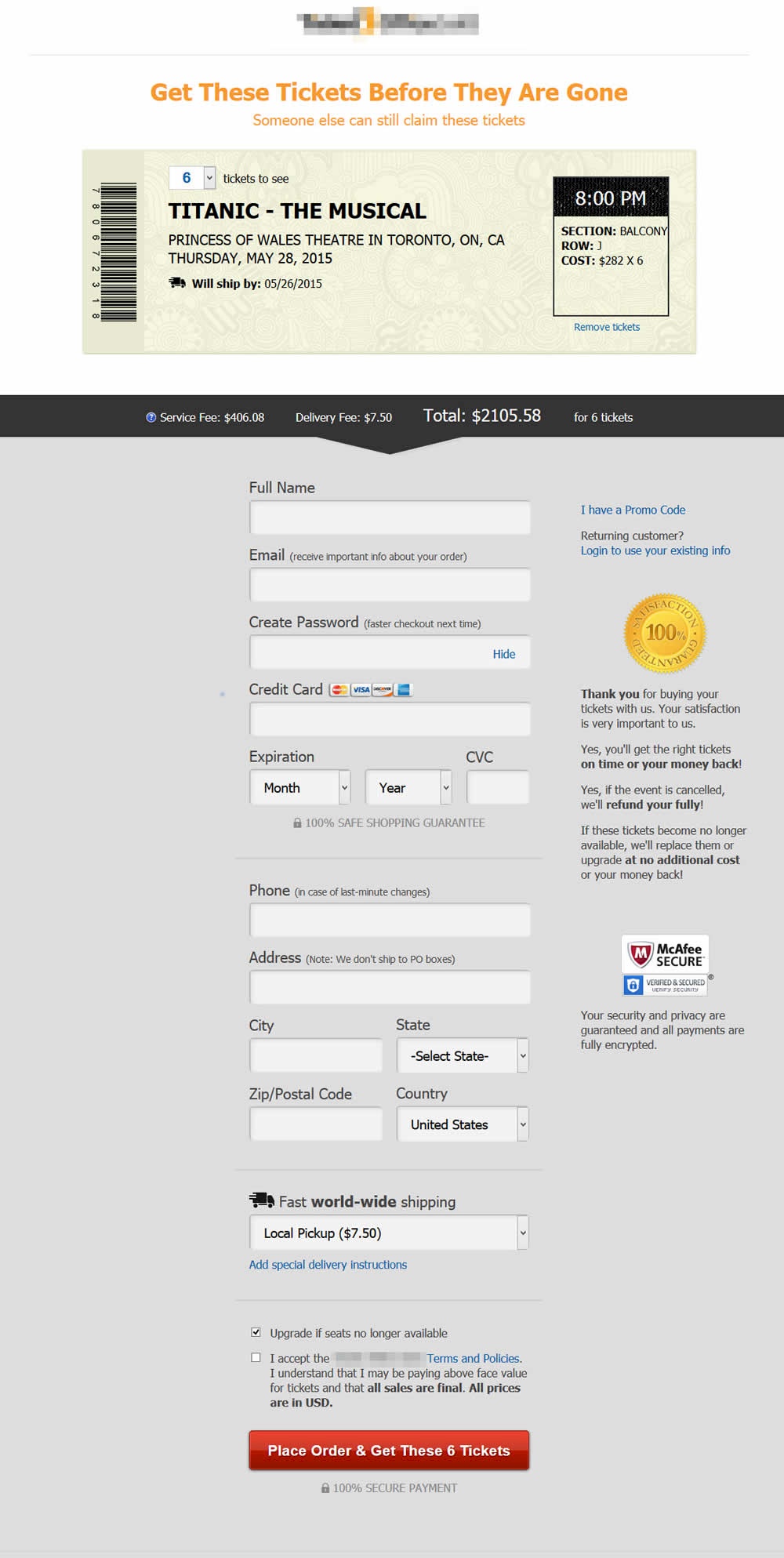Click Login to use your existing info
Screen dimensions: 784x1558
[655, 550]
